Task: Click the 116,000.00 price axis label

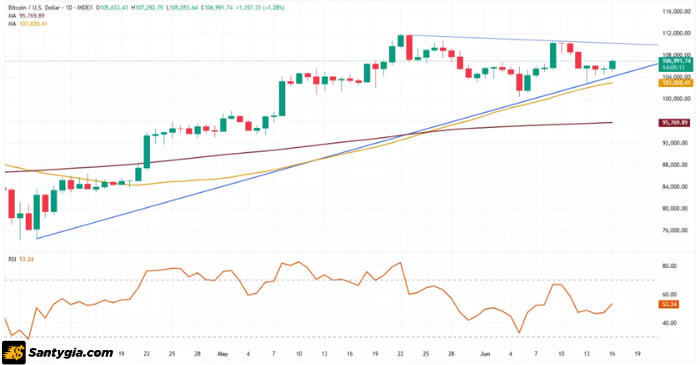Action: point(676,11)
